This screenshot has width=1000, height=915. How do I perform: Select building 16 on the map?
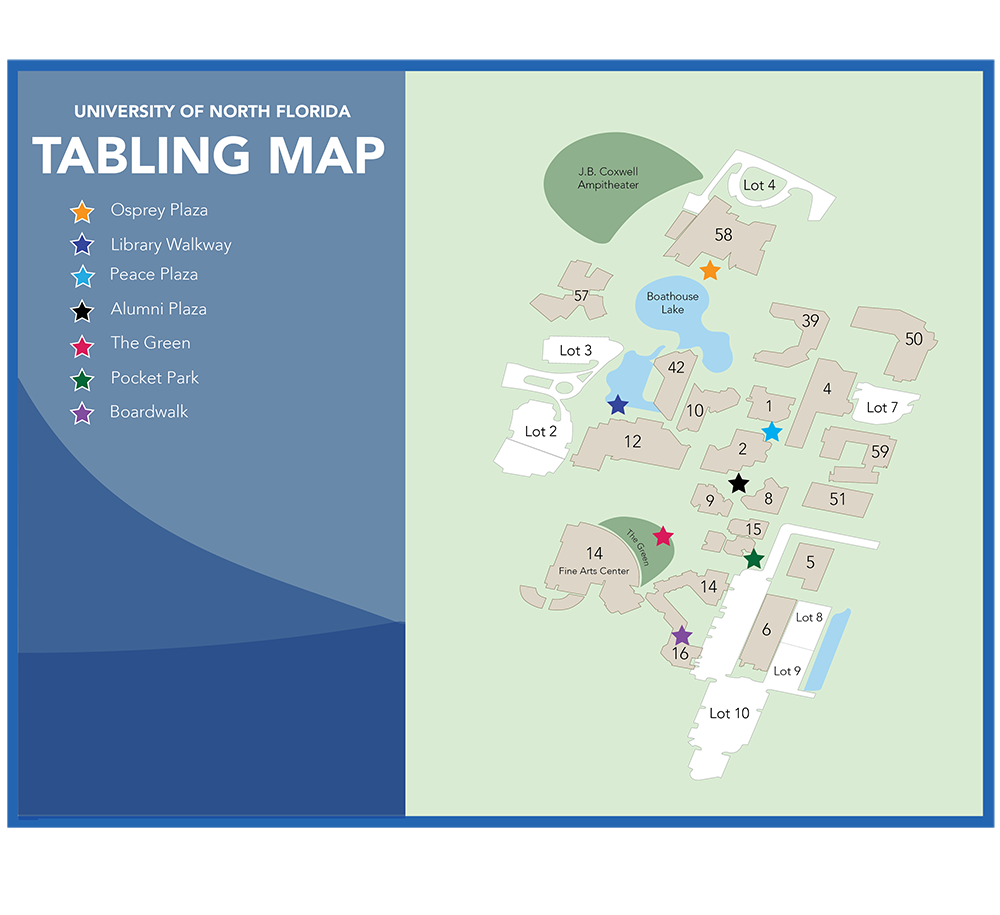click(x=680, y=654)
